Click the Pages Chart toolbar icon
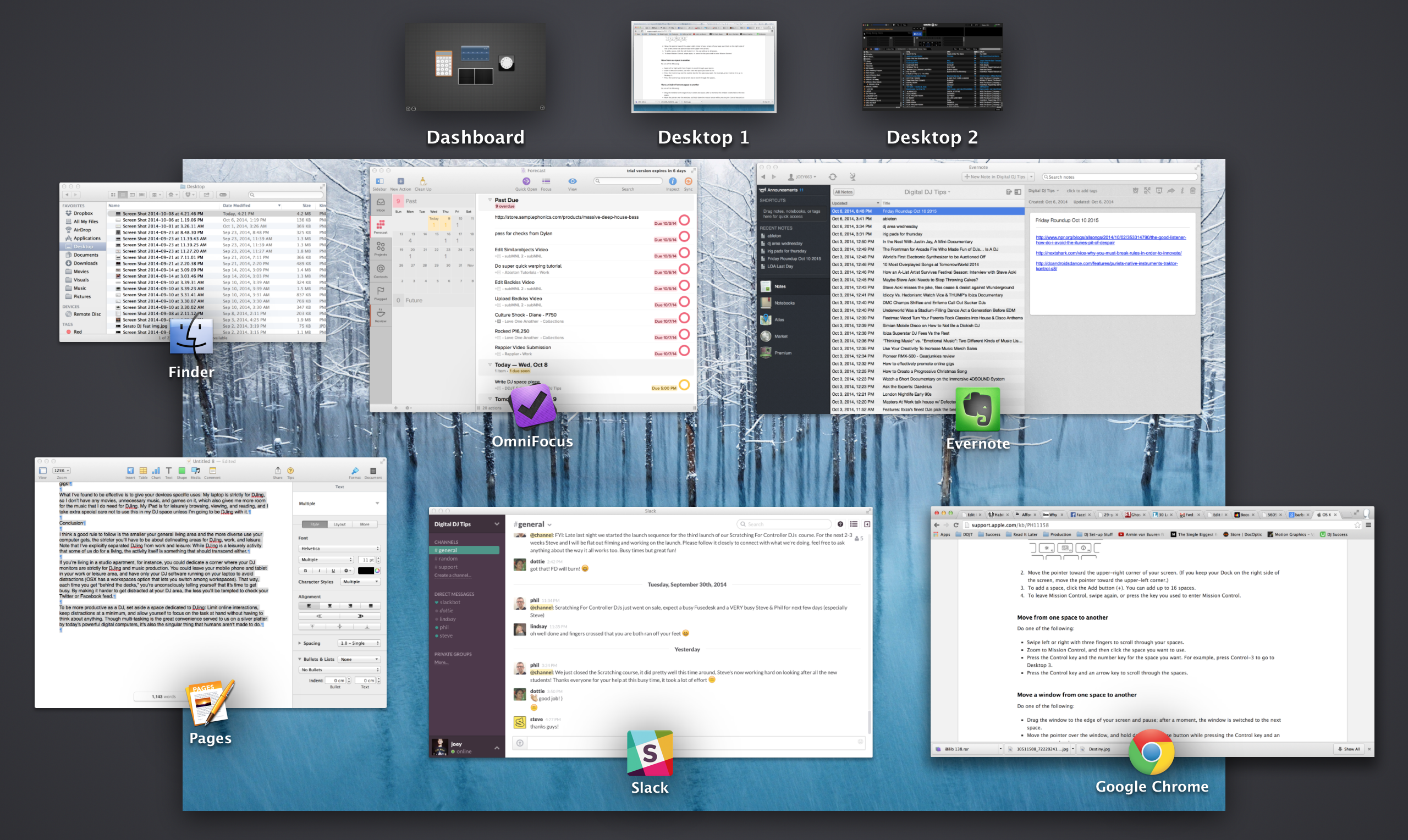Screen dimensions: 1408x840 click(156, 471)
